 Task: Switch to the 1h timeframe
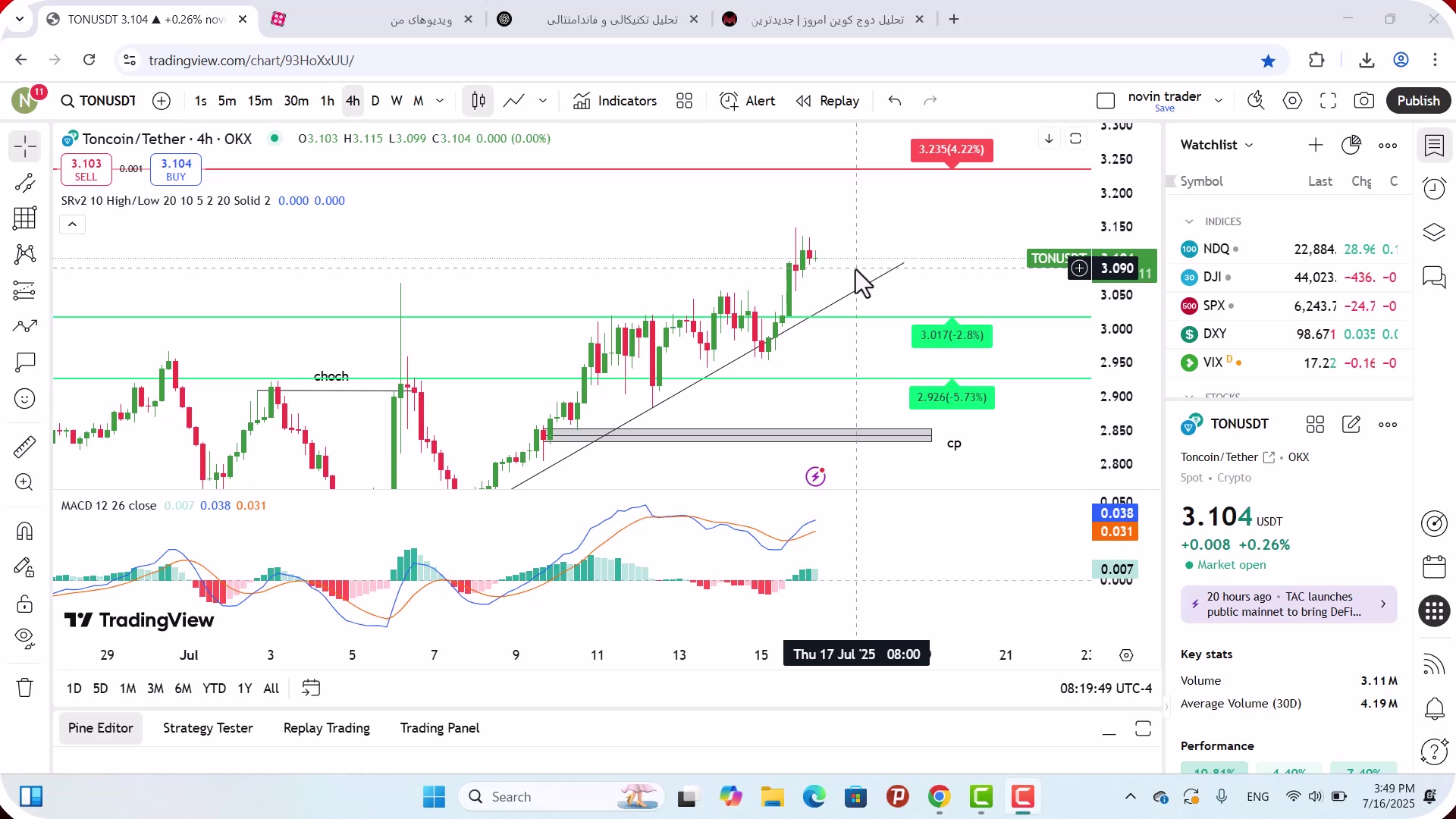point(327,101)
